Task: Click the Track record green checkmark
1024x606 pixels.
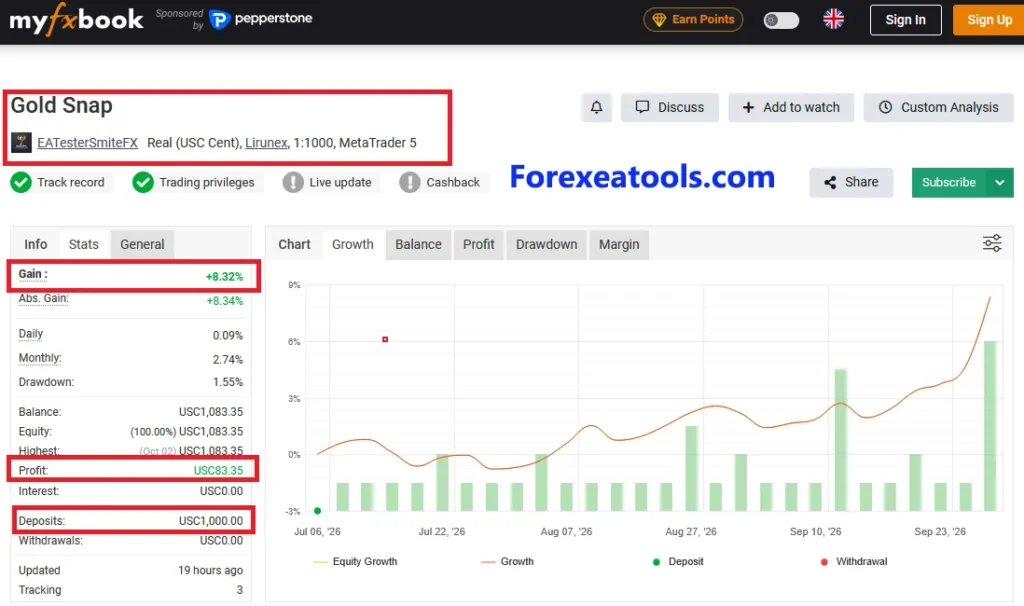Action: 21,182
